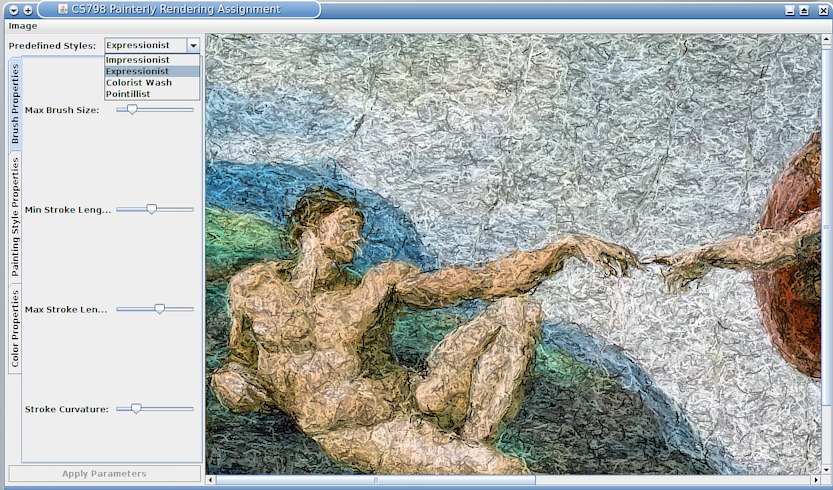Select Impressionist from the styles list
The height and width of the screenshot is (490, 833).
(152, 60)
